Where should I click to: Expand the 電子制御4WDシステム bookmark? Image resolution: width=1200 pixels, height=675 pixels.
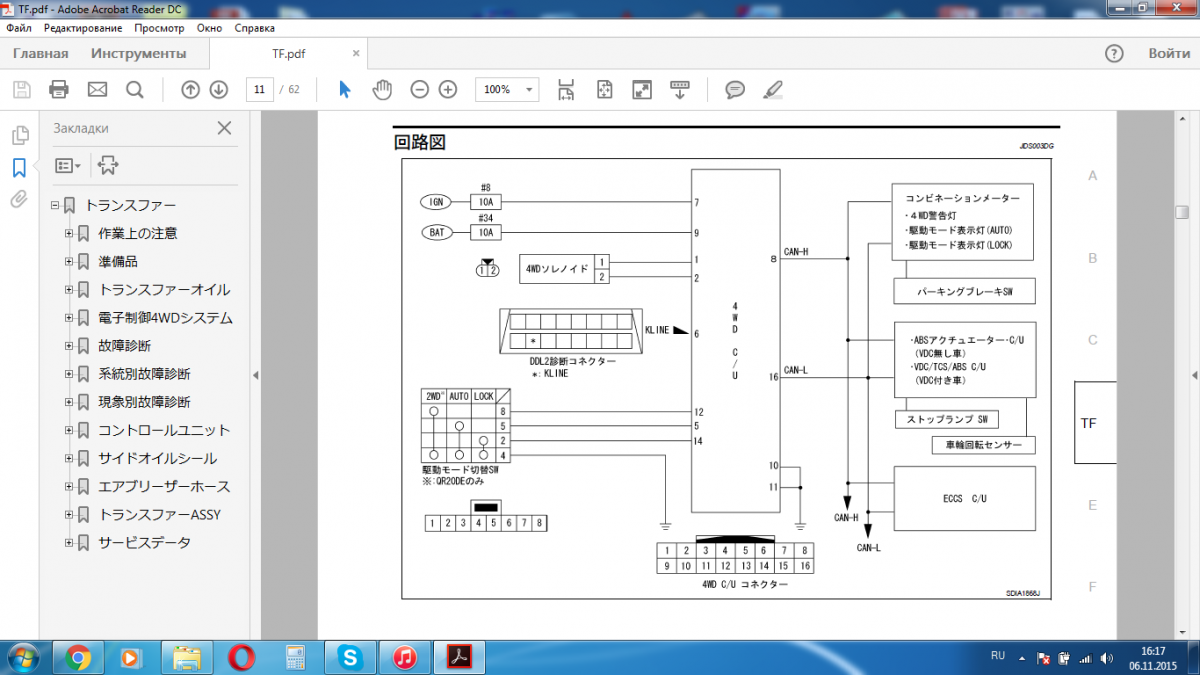pyautogui.click(x=70, y=318)
